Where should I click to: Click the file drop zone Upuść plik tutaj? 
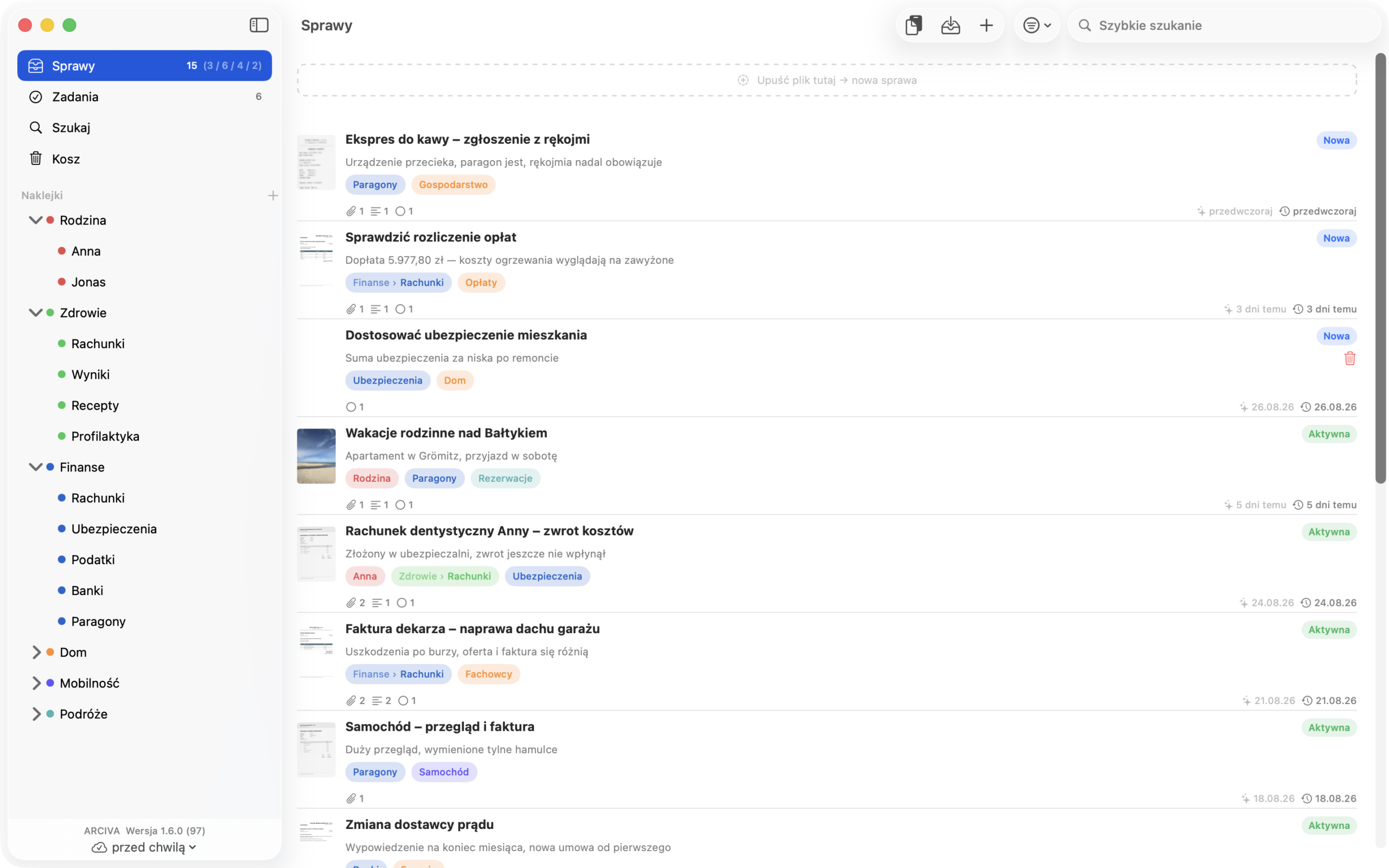click(826, 80)
